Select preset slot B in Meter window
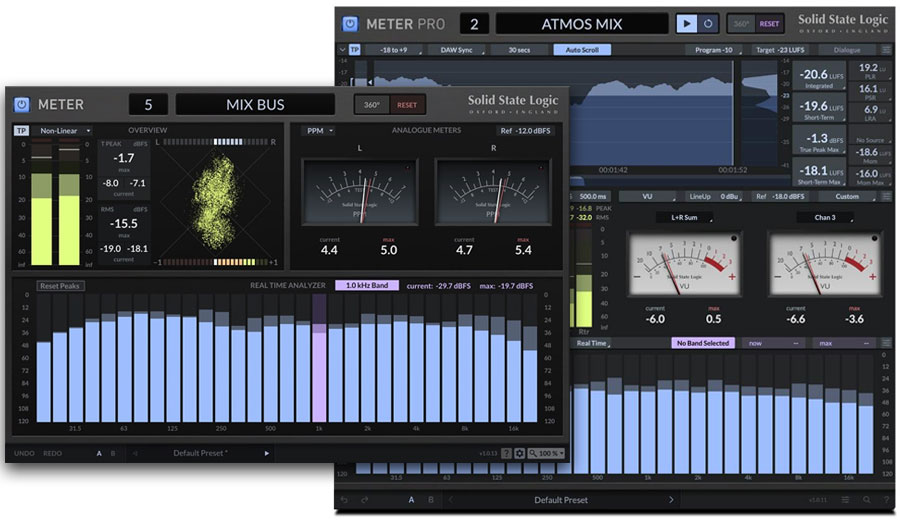The image size is (900, 520). pos(113,453)
